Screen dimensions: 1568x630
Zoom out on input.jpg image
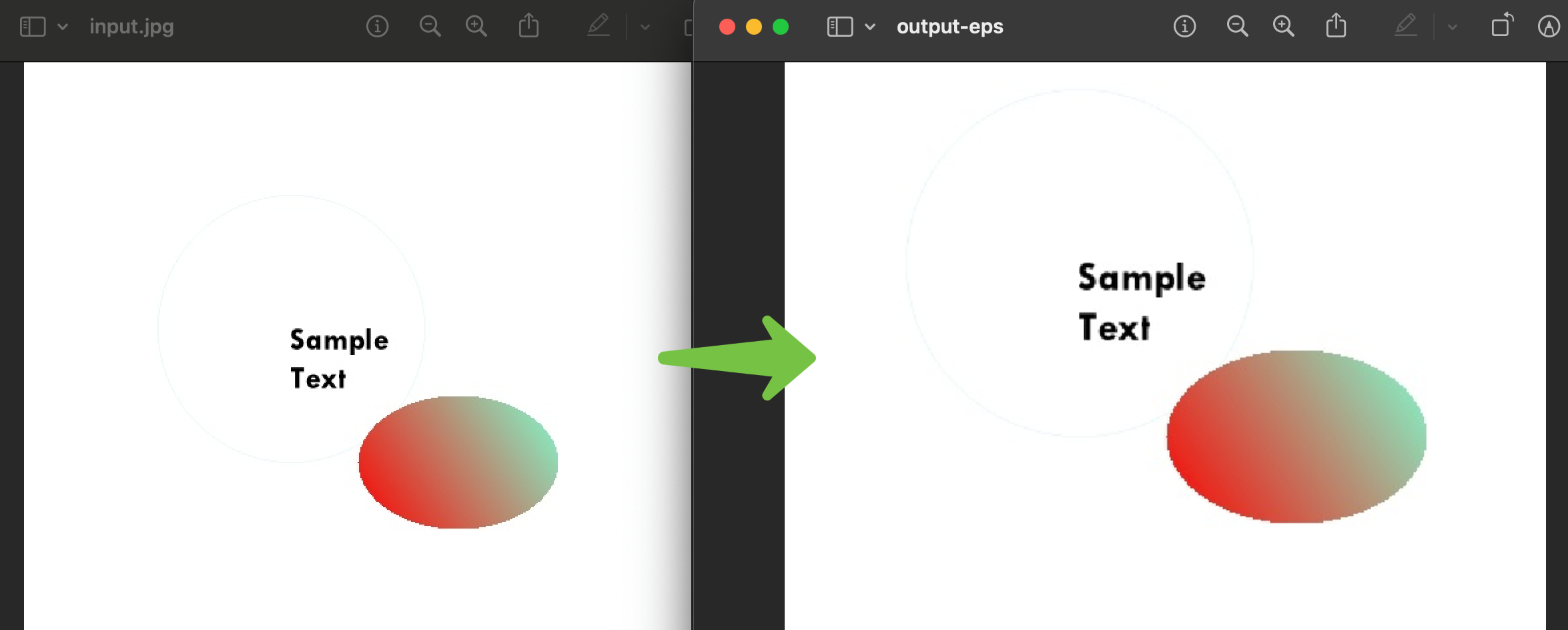point(430,27)
